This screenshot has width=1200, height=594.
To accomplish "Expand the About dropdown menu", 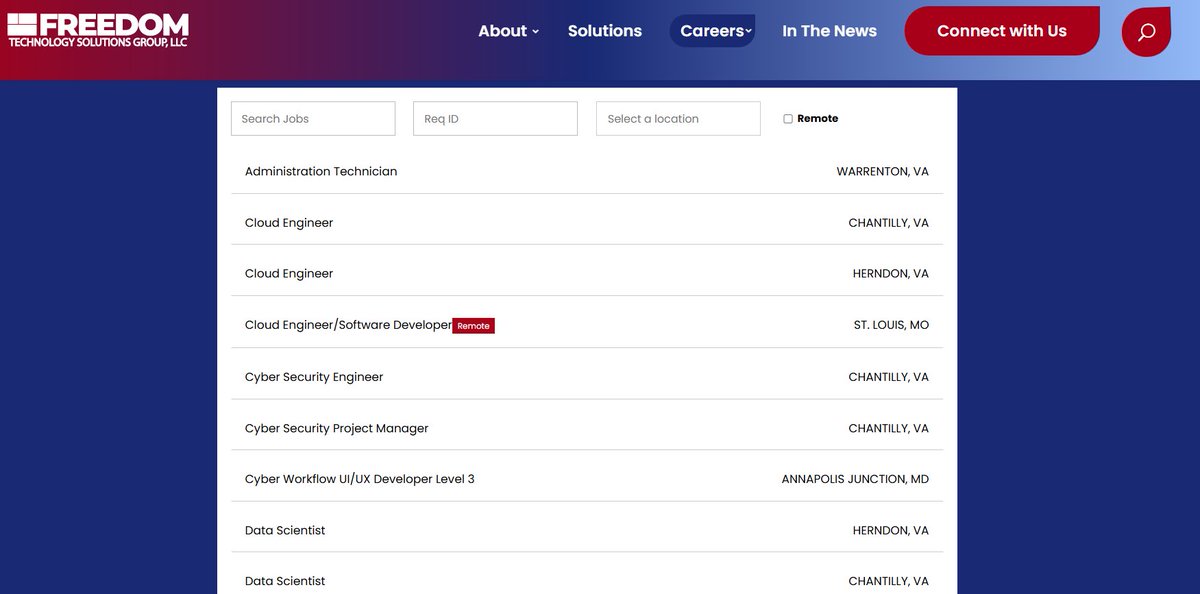I will click(x=508, y=31).
